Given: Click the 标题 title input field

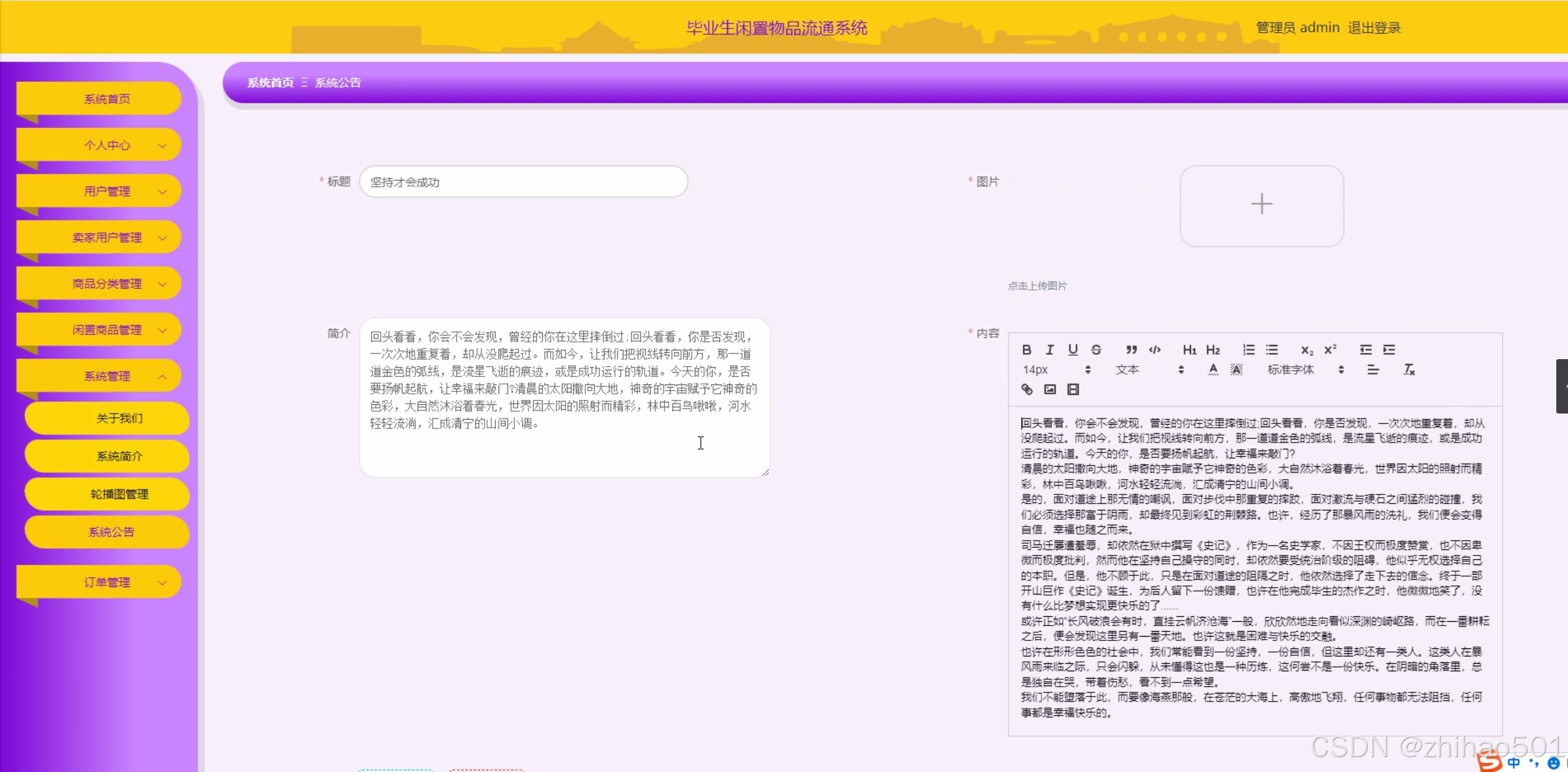Looking at the screenshot, I should coord(523,182).
